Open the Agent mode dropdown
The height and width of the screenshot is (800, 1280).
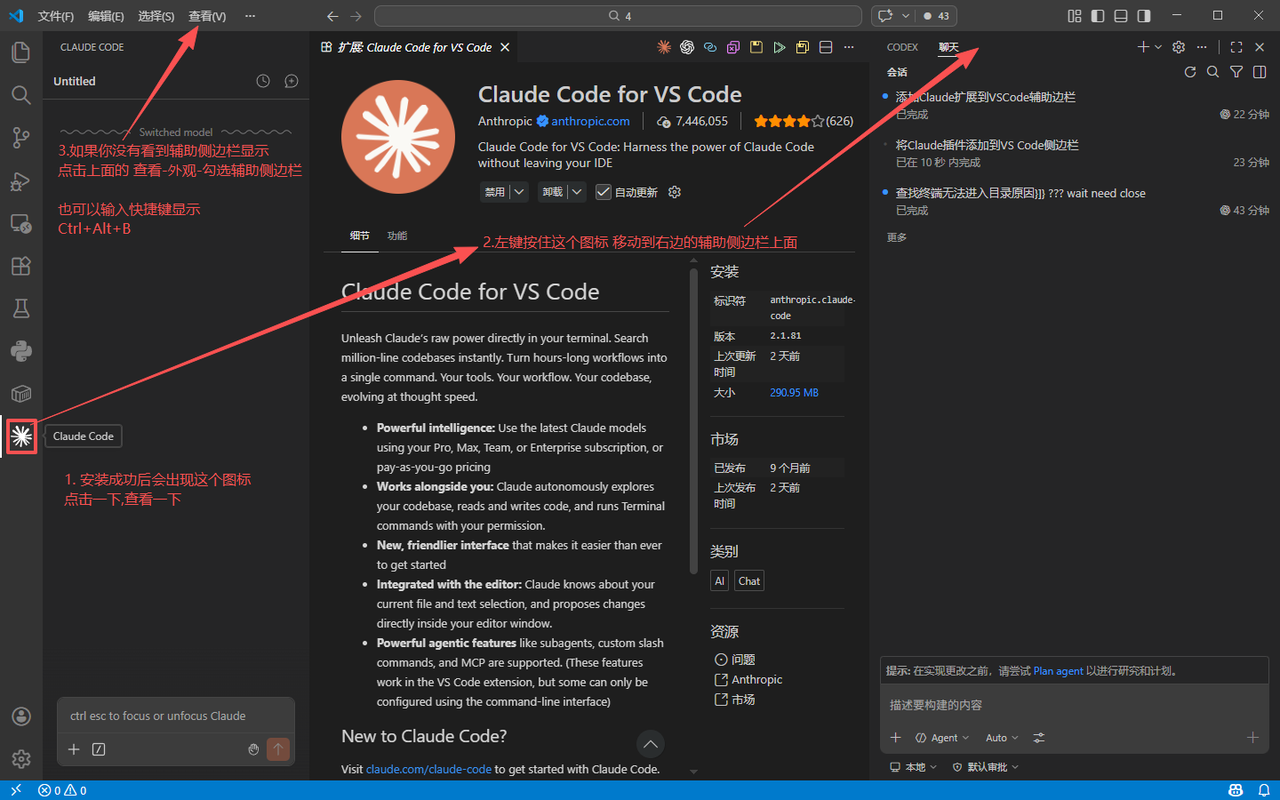click(943, 738)
